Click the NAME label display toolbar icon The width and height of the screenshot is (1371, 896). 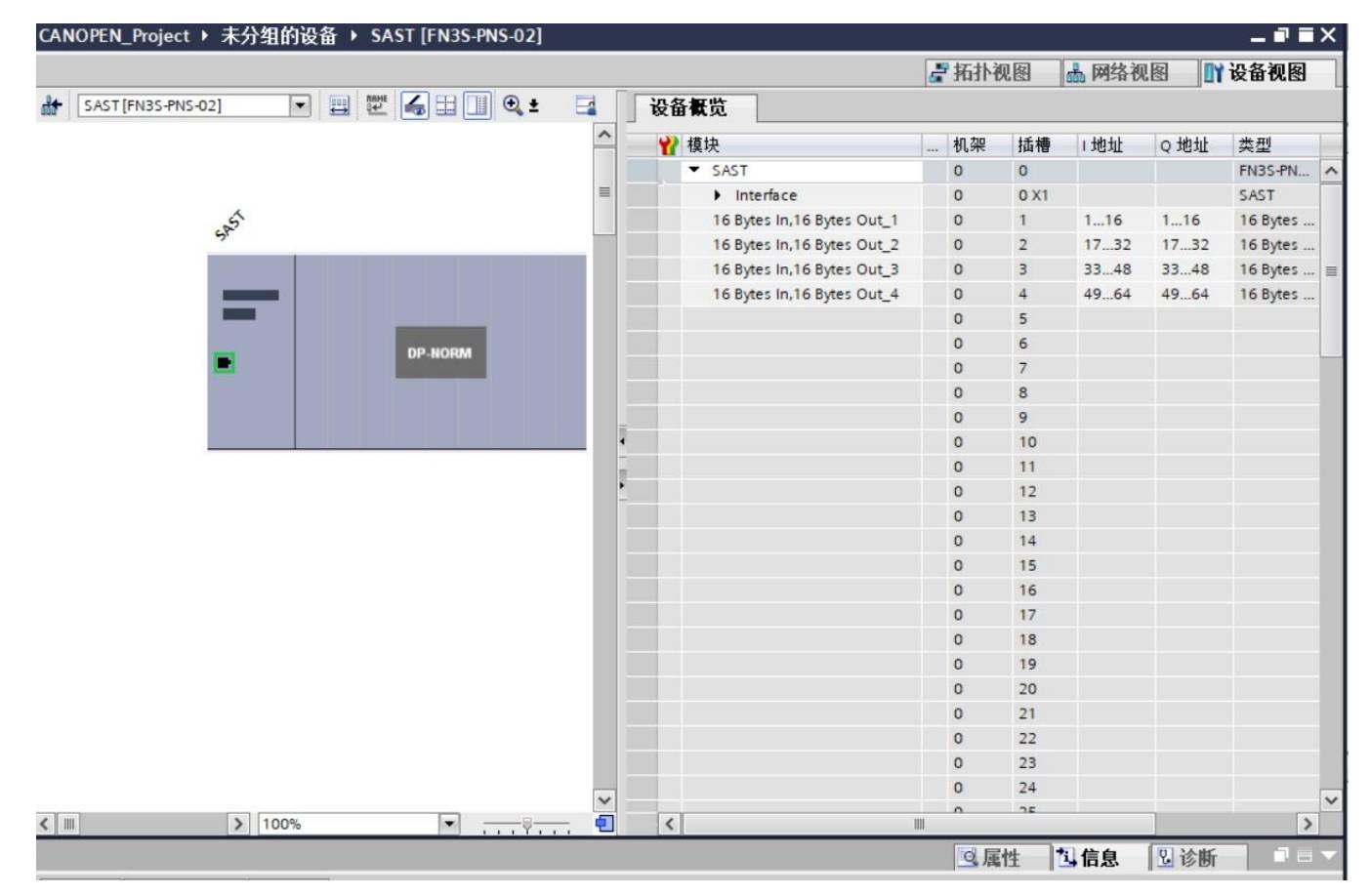(x=376, y=105)
